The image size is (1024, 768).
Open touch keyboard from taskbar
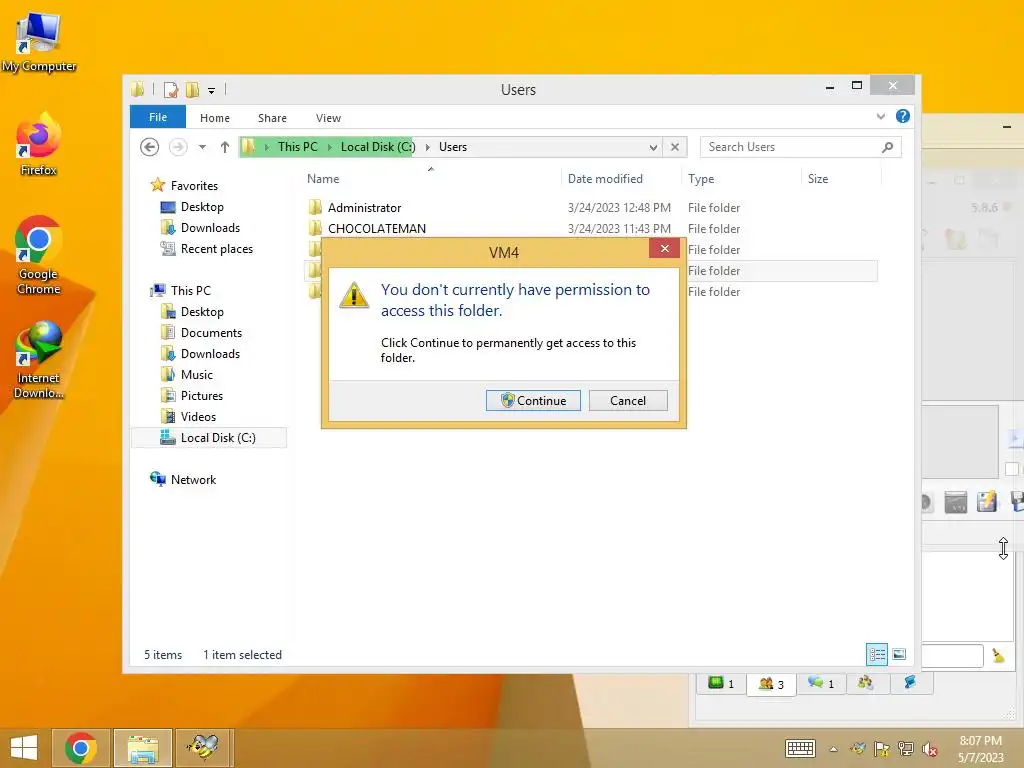tap(800, 748)
